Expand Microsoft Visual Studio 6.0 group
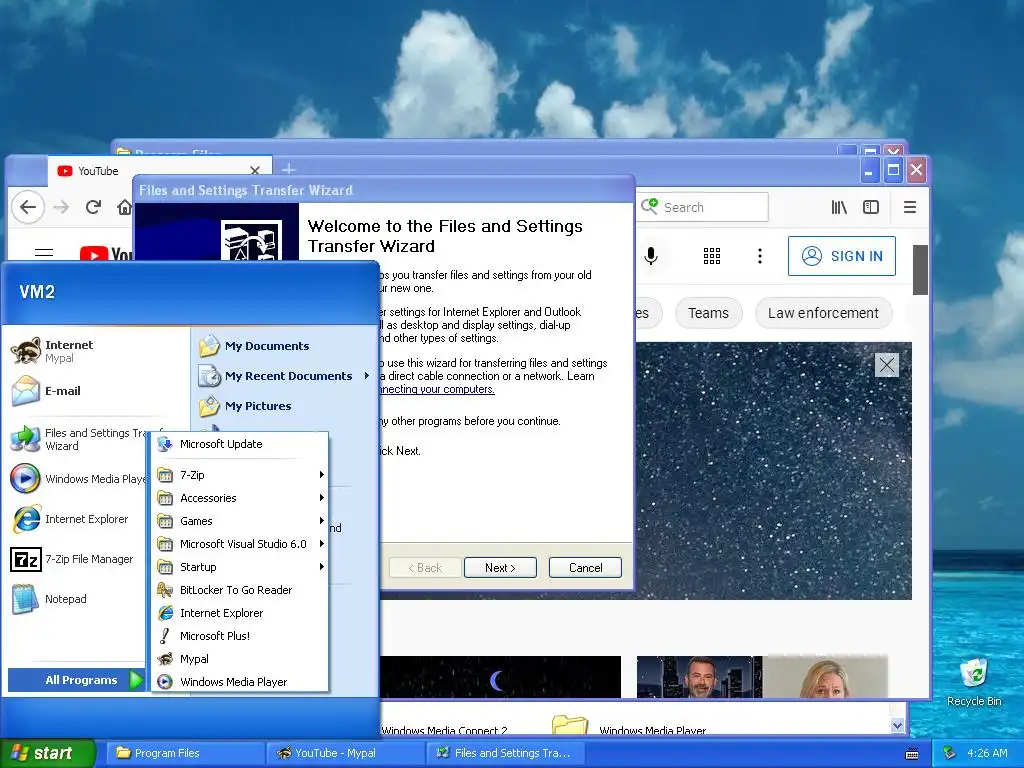1024x768 pixels. click(240, 544)
